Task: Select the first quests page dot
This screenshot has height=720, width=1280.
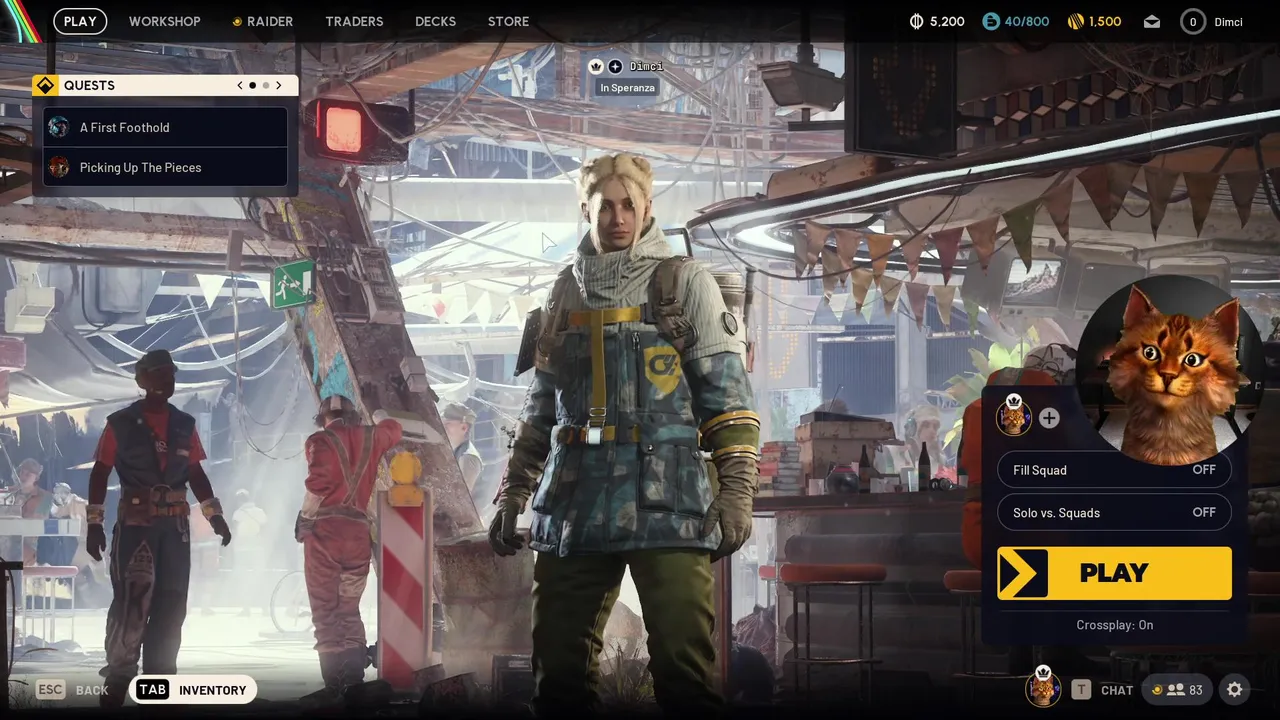Action: click(252, 85)
